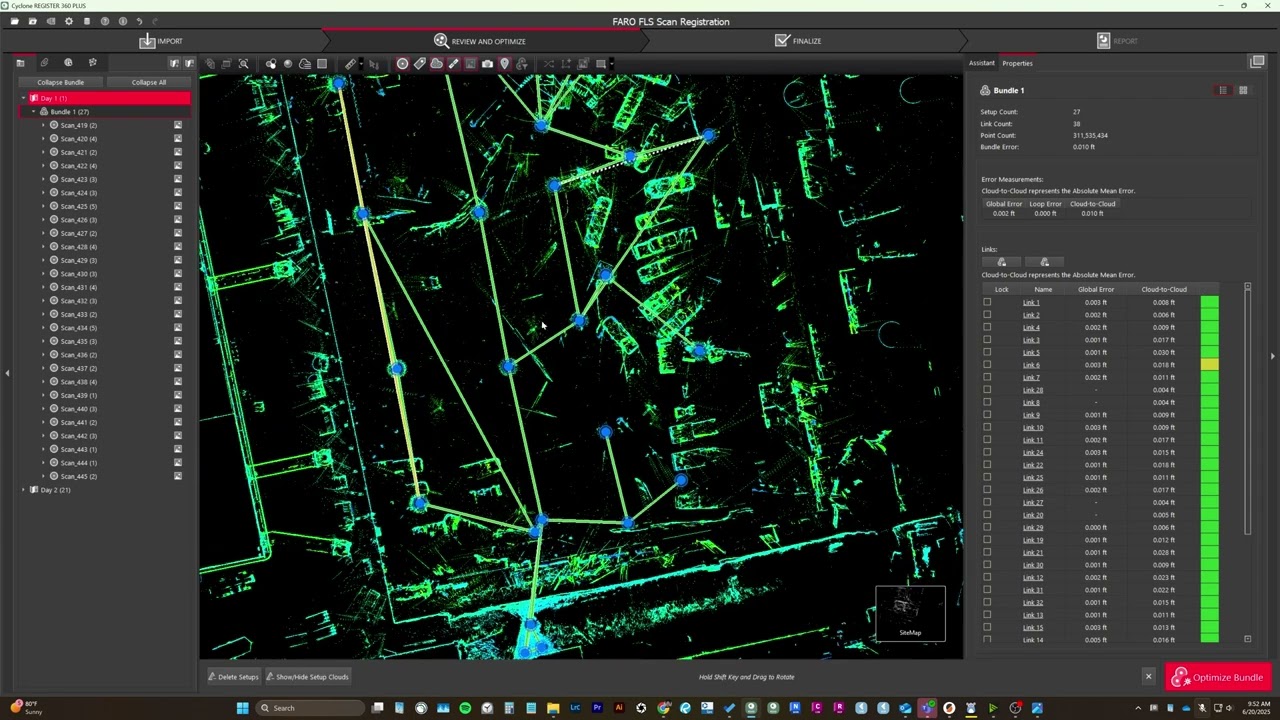Go to the Review and Optimize step
1280x720 pixels.
pos(480,41)
